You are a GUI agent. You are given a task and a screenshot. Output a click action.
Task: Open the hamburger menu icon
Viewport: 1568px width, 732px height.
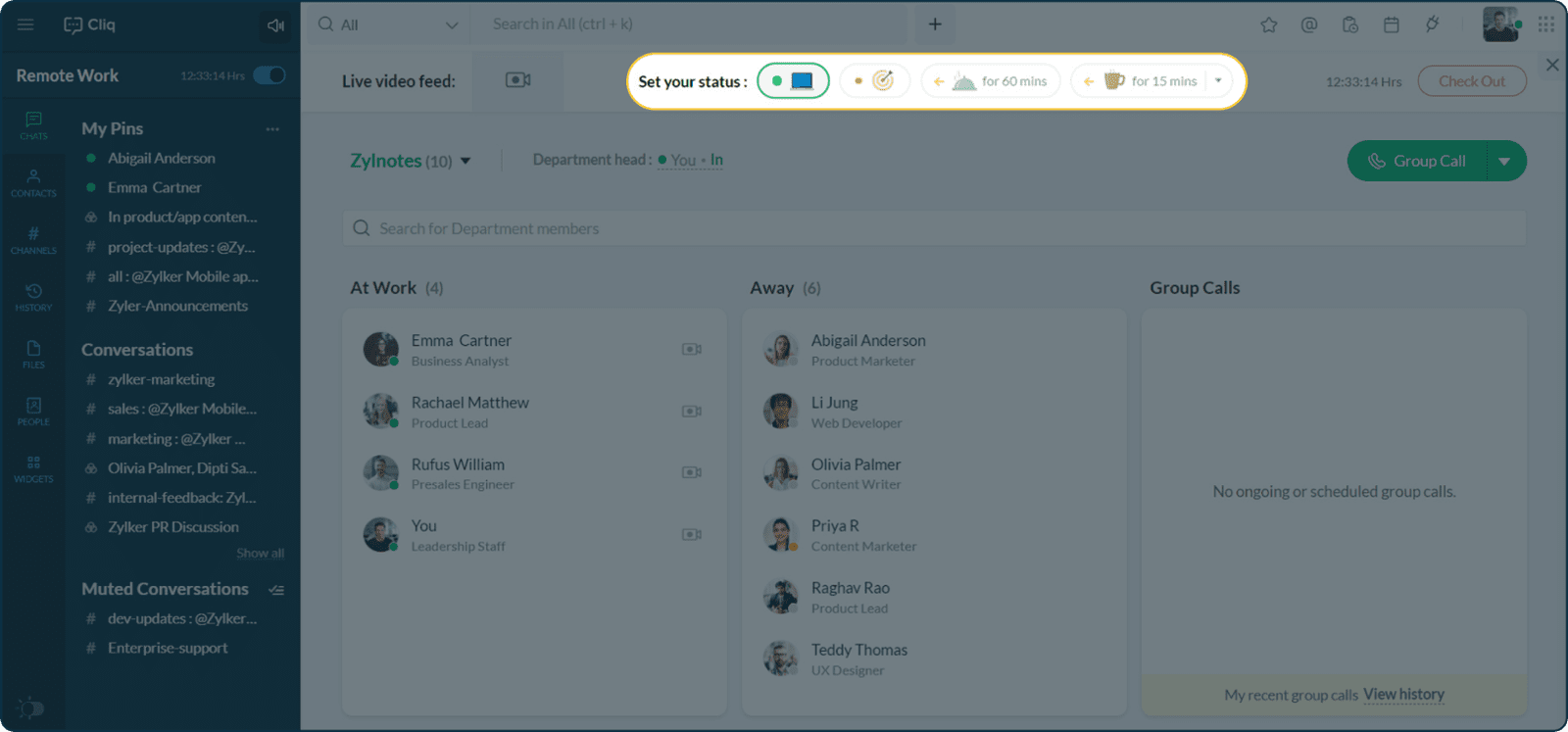coord(25,24)
